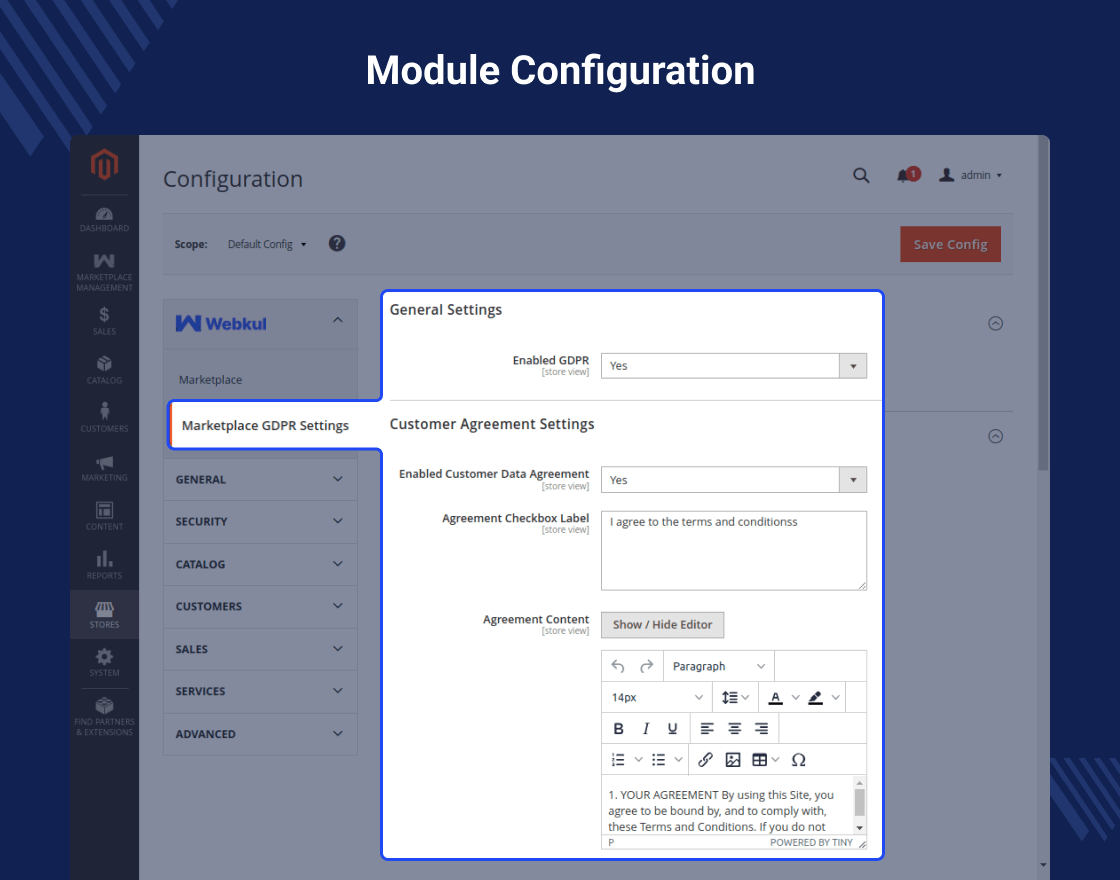The height and width of the screenshot is (880, 1120).
Task: Center align text in editor
Action: click(734, 729)
